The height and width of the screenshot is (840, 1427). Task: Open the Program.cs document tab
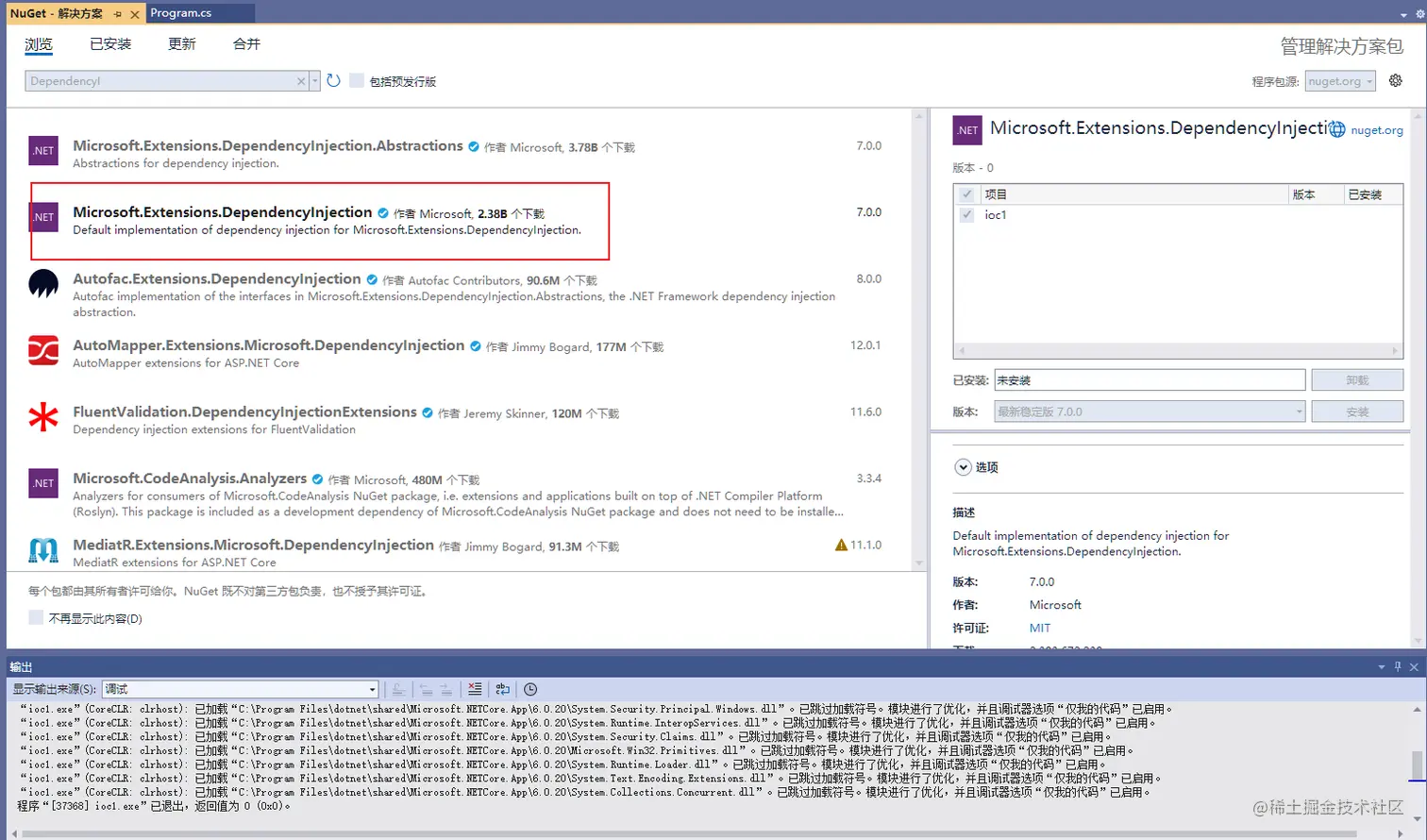(x=181, y=13)
